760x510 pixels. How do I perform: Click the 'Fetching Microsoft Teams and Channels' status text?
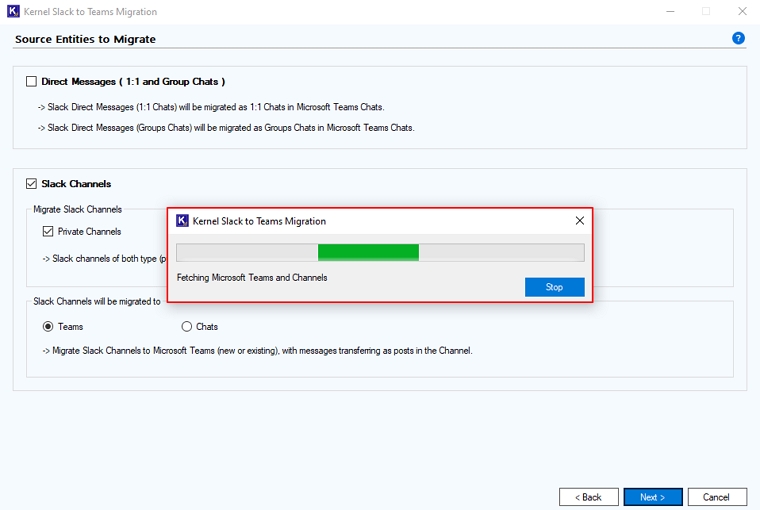[252, 278]
